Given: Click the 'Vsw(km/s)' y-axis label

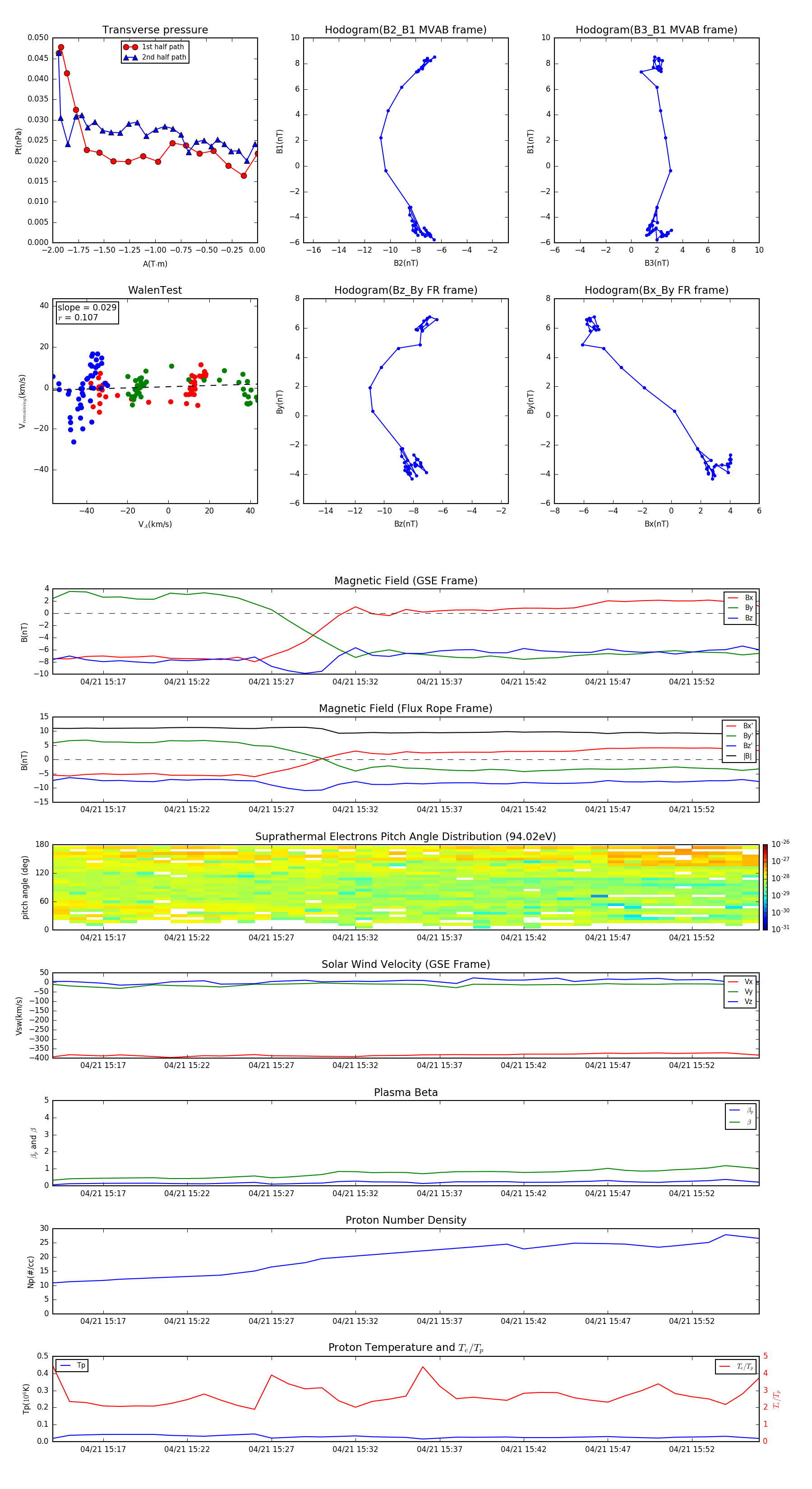Looking at the screenshot, I should [x=18, y=1016].
